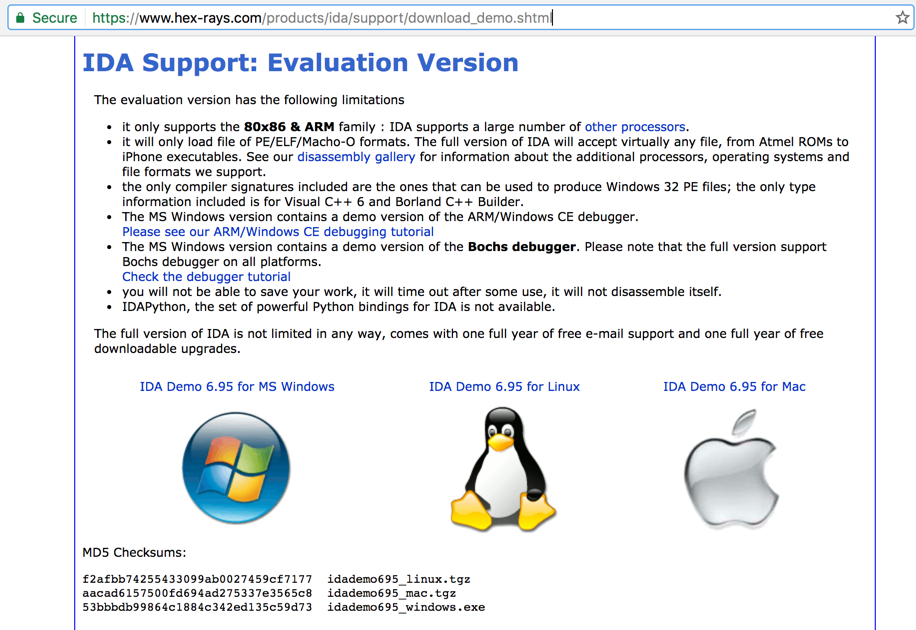Image resolution: width=916 pixels, height=630 pixels.
Task: Click 'The full version of IDA is not limited' paragraph
Action: pos(459,341)
